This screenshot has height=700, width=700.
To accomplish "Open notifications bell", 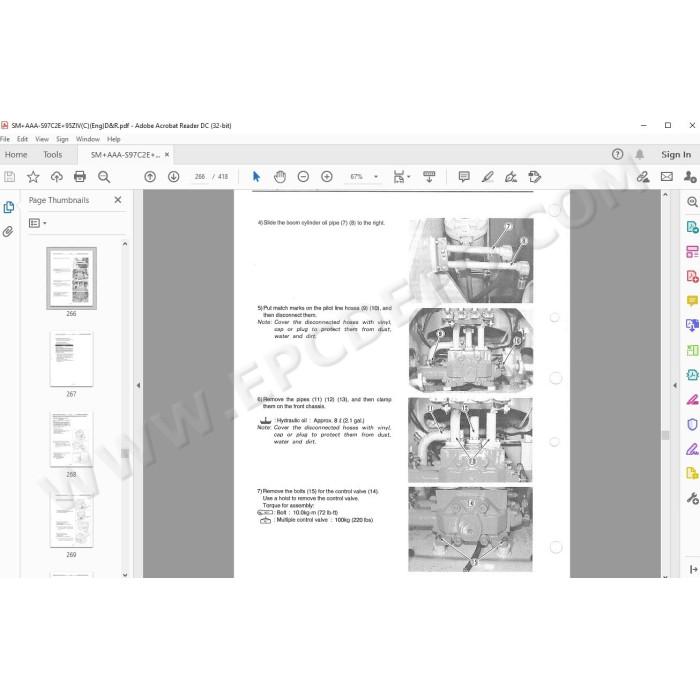I will (640, 154).
